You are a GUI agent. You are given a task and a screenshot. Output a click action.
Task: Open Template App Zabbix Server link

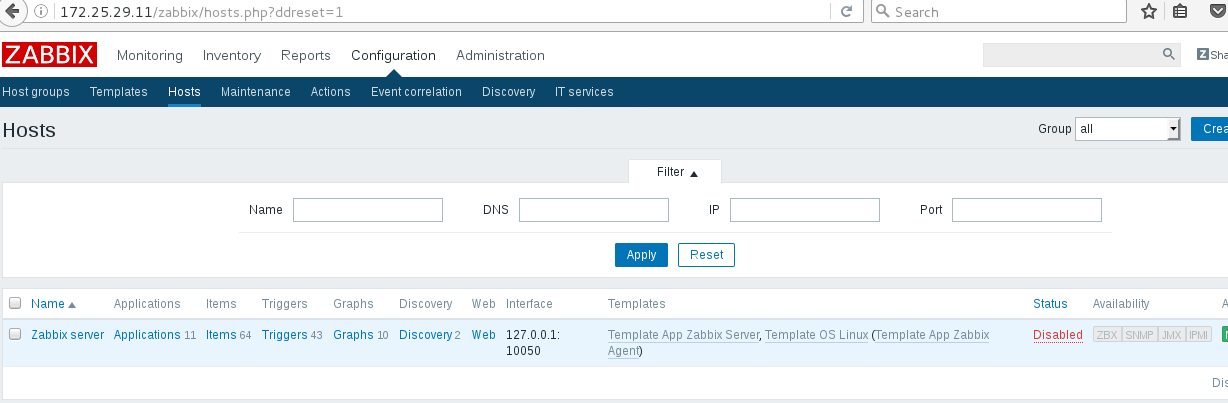click(x=683, y=335)
